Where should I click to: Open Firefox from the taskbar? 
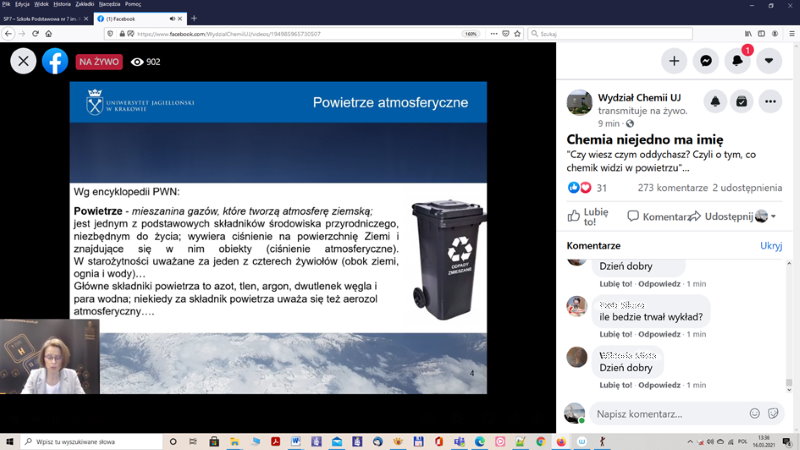coord(561,442)
